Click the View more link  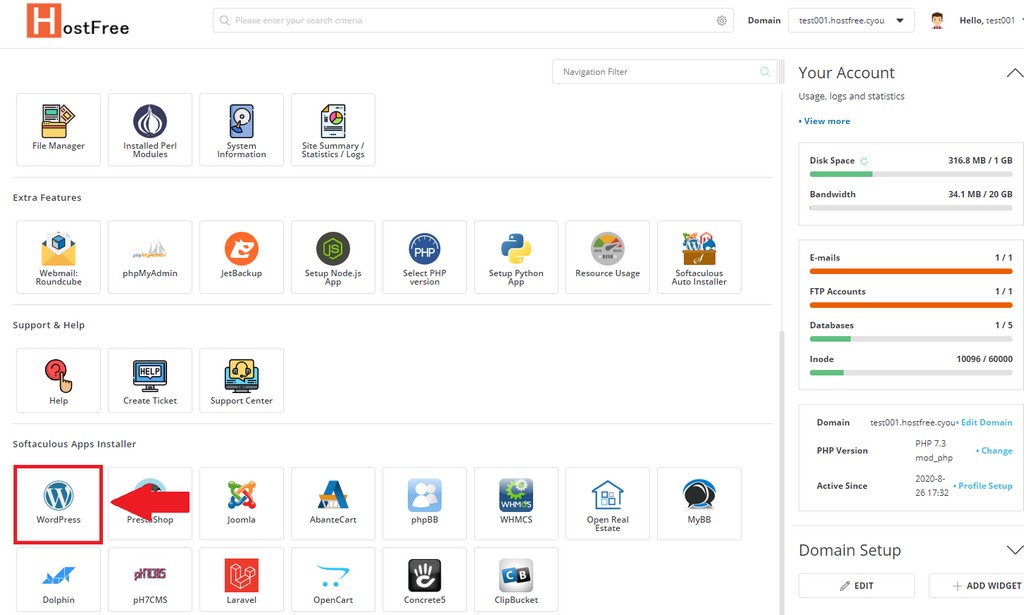coord(825,121)
